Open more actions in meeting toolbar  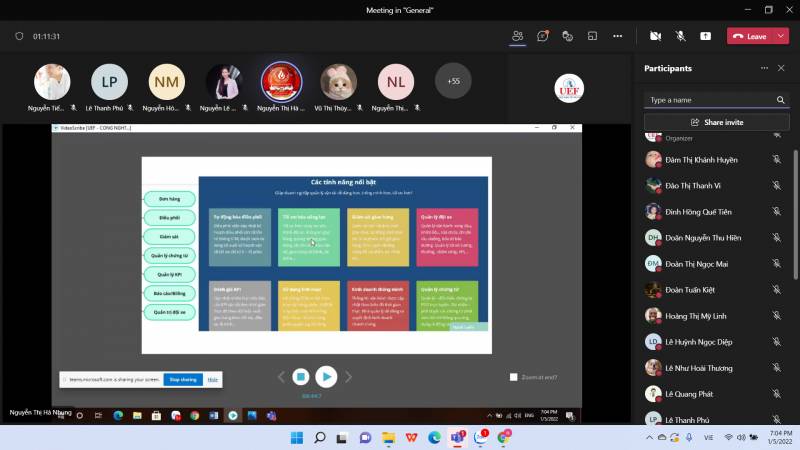[617, 36]
